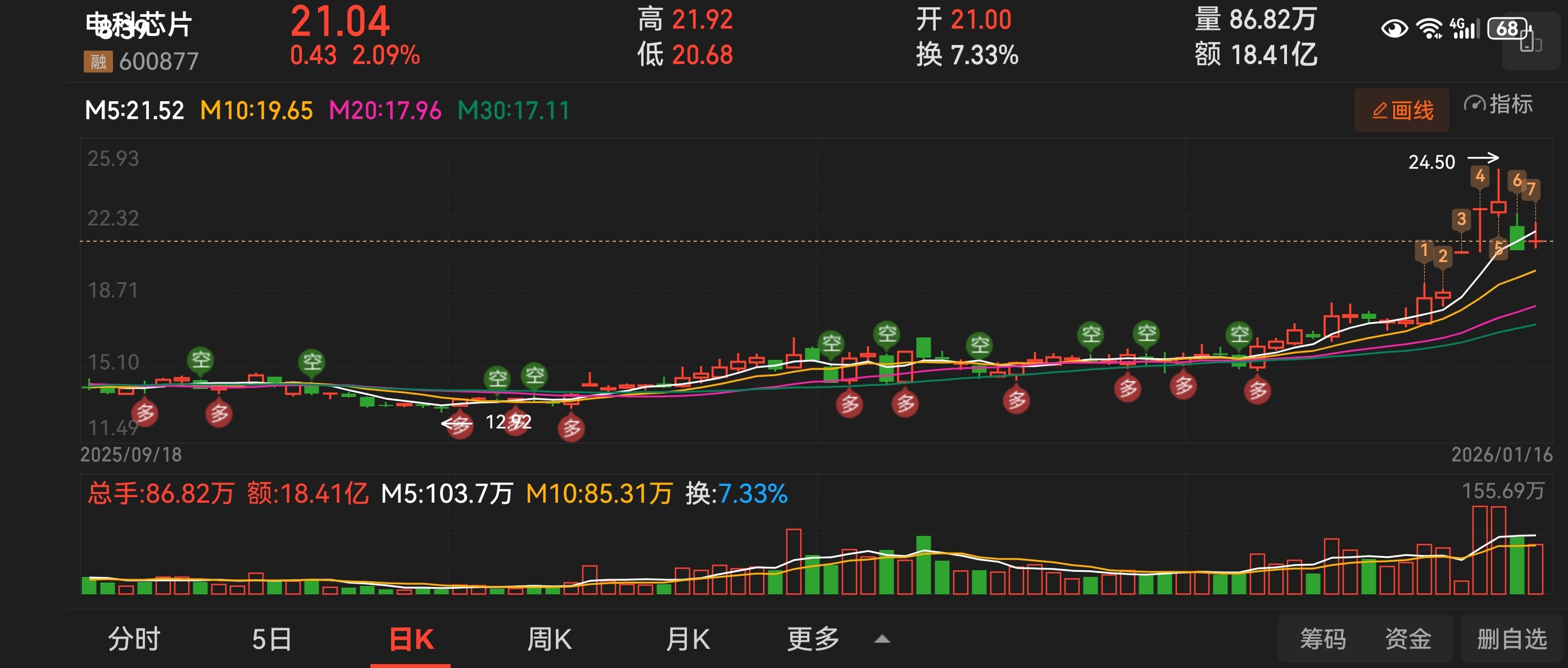Select the 月K chart period
Image resolution: width=1568 pixels, height=668 pixels.
tap(688, 639)
